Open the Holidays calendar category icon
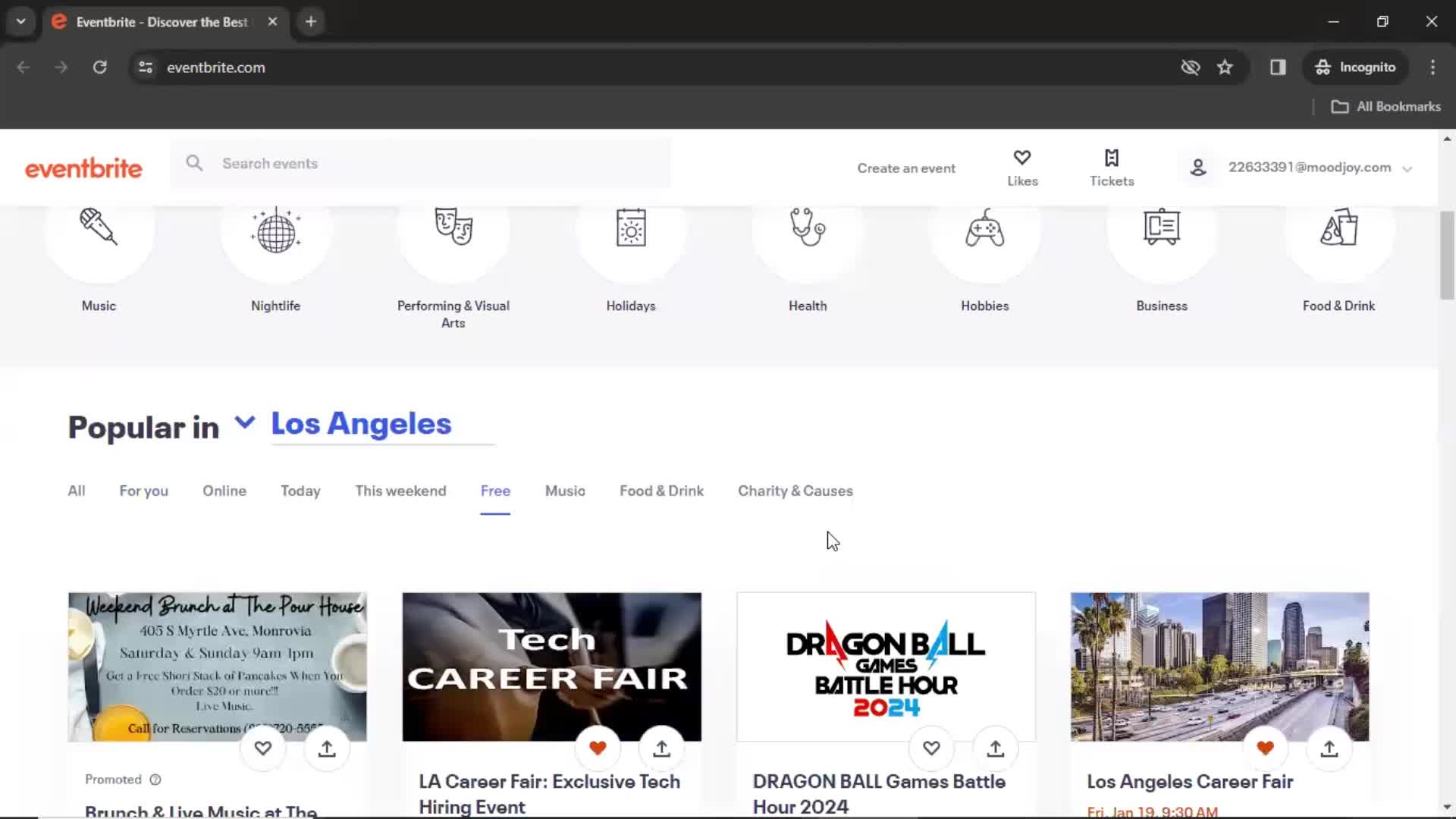 click(x=631, y=227)
